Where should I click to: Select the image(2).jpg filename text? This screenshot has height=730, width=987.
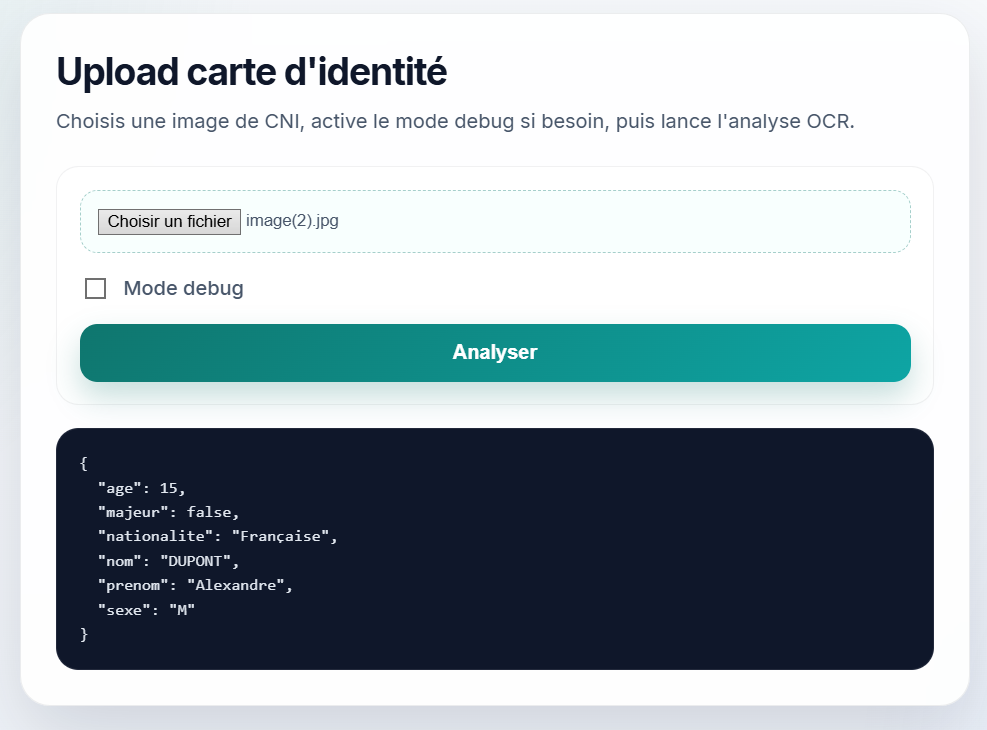click(293, 221)
